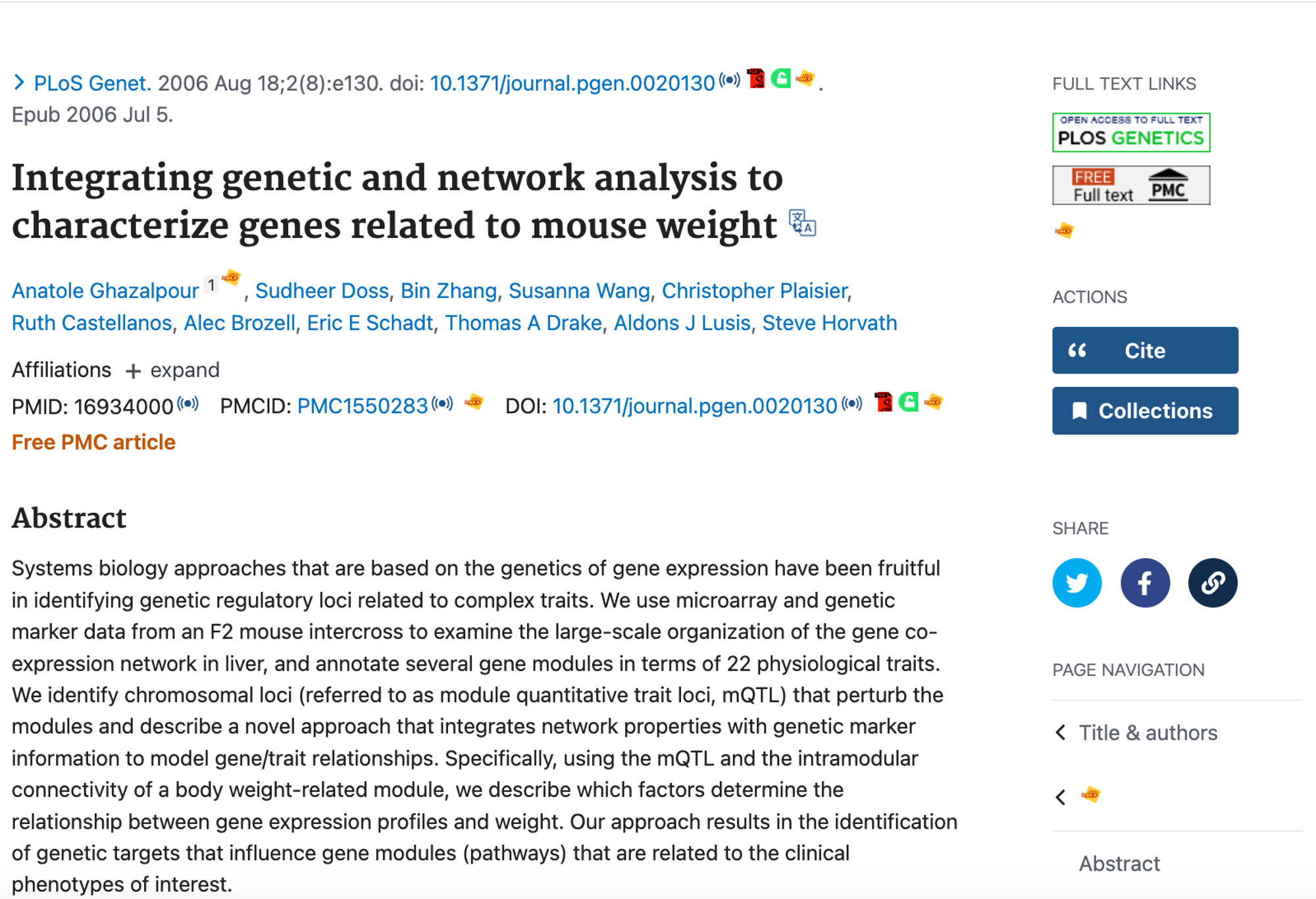Open PLOS Genetics full text link
1316x899 pixels.
[1131, 132]
